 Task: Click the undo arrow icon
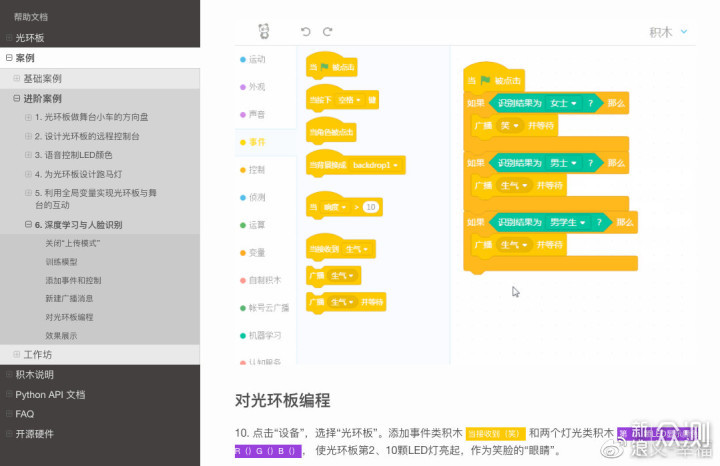pos(305,32)
